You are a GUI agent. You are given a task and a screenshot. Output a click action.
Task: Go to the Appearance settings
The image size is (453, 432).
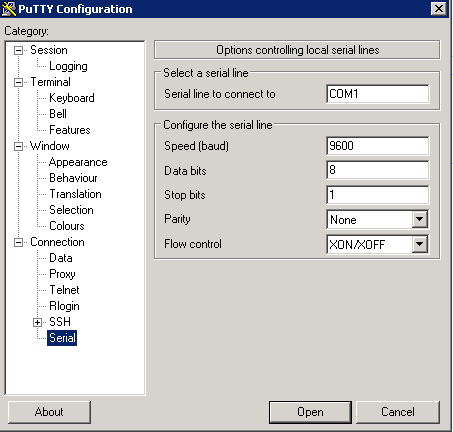point(78,162)
